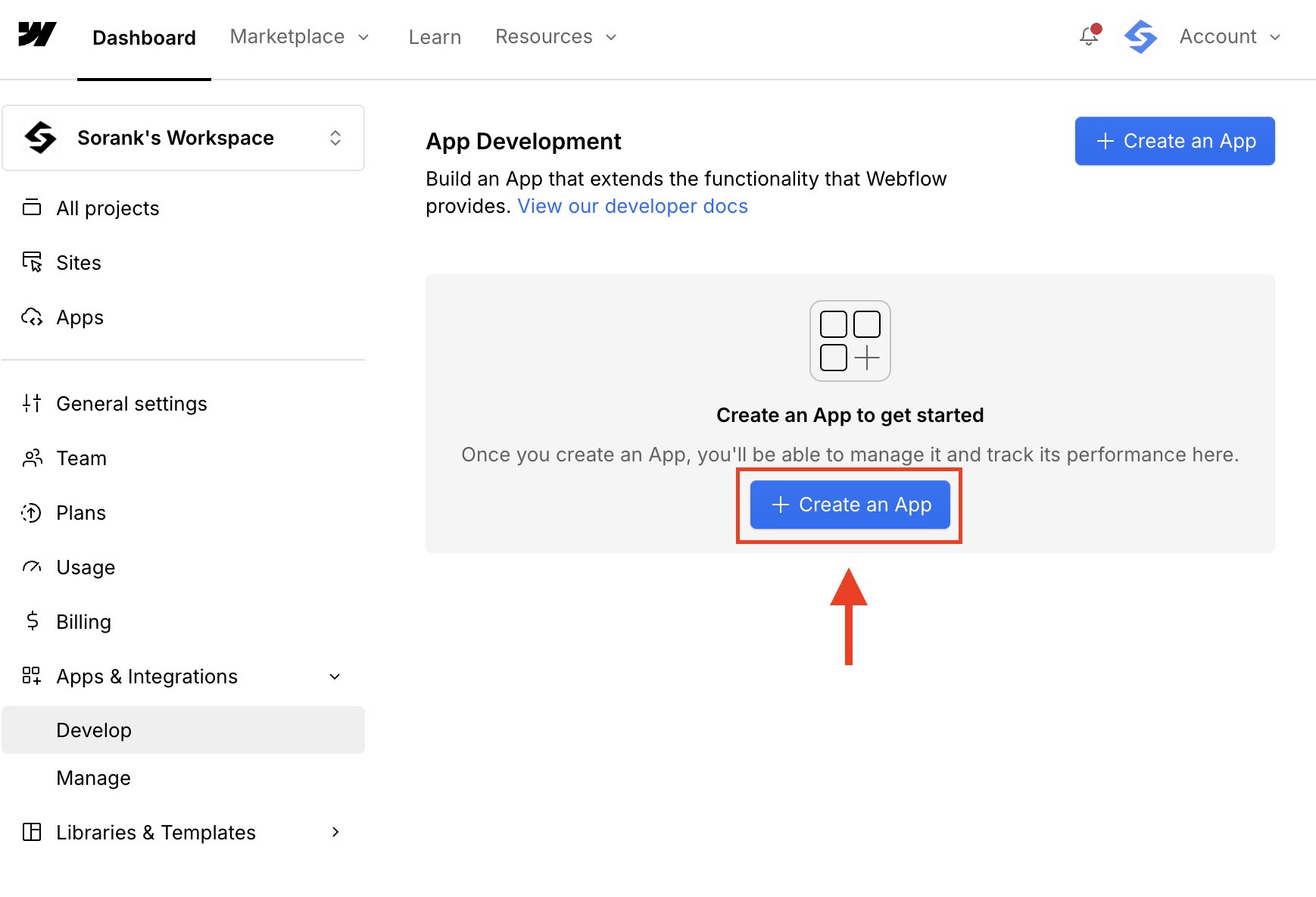This screenshot has height=897, width=1316.
Task: Open the workspace switcher chevrons
Action: (335, 138)
